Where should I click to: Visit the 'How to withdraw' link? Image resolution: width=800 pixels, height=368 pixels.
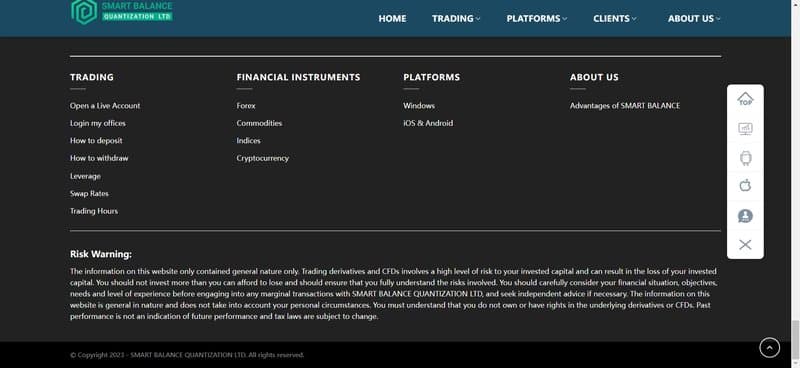pos(99,158)
